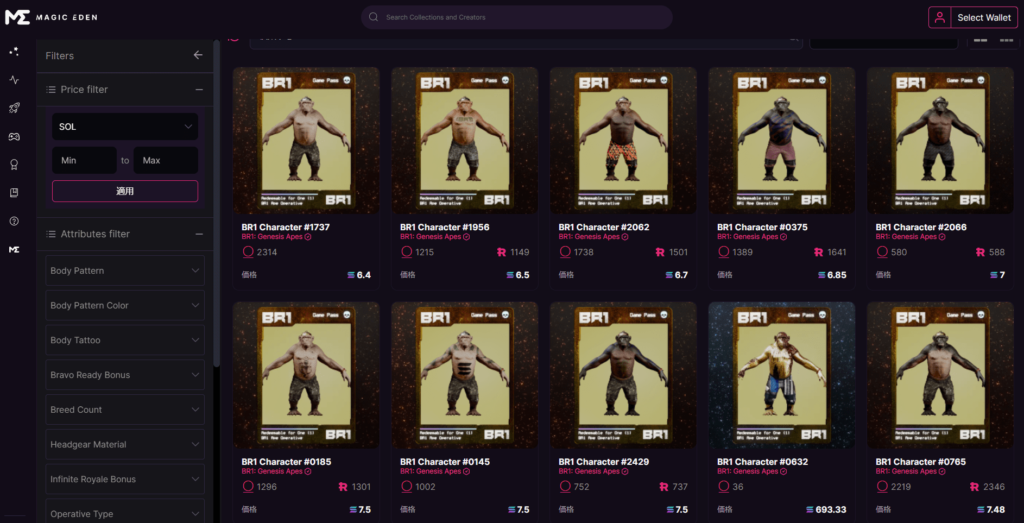Click the search magnifier icon in top bar
This screenshot has width=1024, height=523.
point(374,17)
